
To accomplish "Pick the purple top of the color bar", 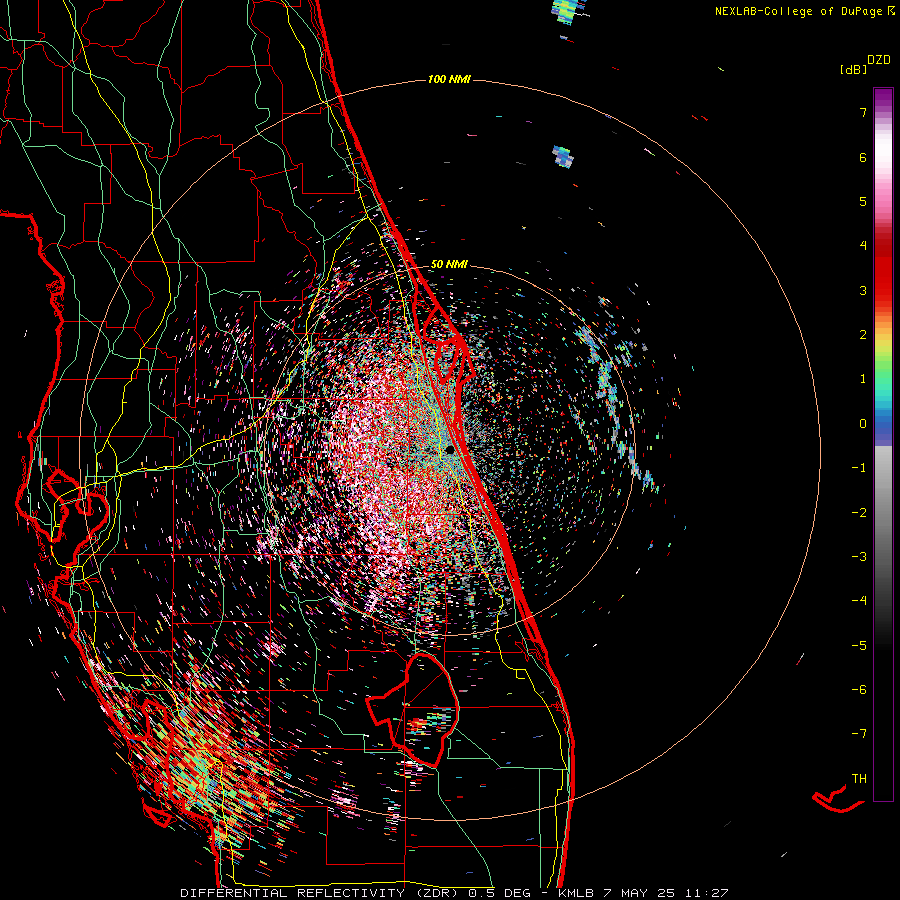I will tap(883, 98).
